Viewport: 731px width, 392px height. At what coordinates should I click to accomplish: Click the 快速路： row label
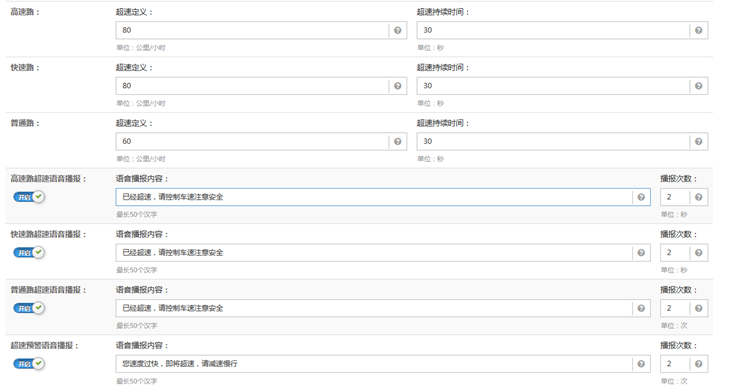pos(25,68)
